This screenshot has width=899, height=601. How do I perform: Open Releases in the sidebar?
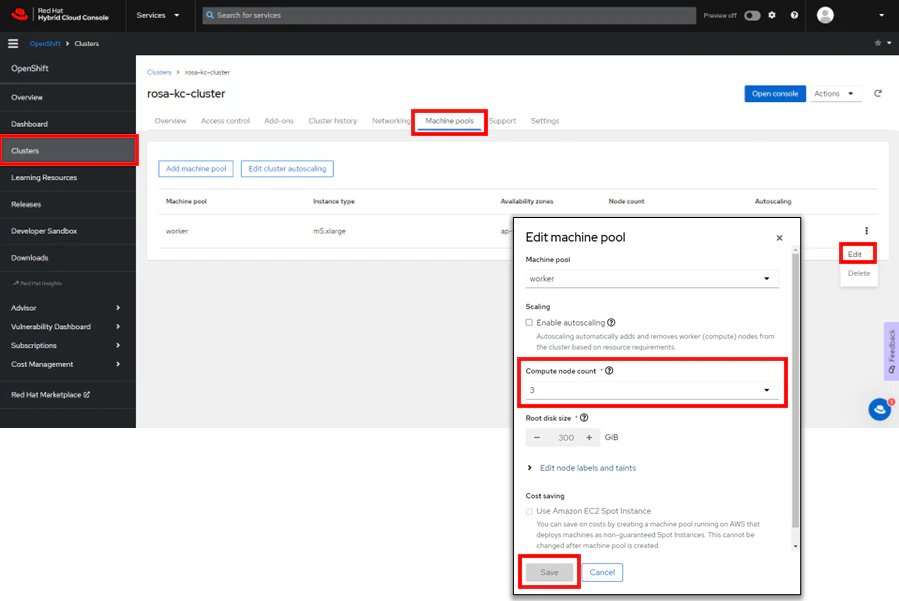(x=68, y=204)
